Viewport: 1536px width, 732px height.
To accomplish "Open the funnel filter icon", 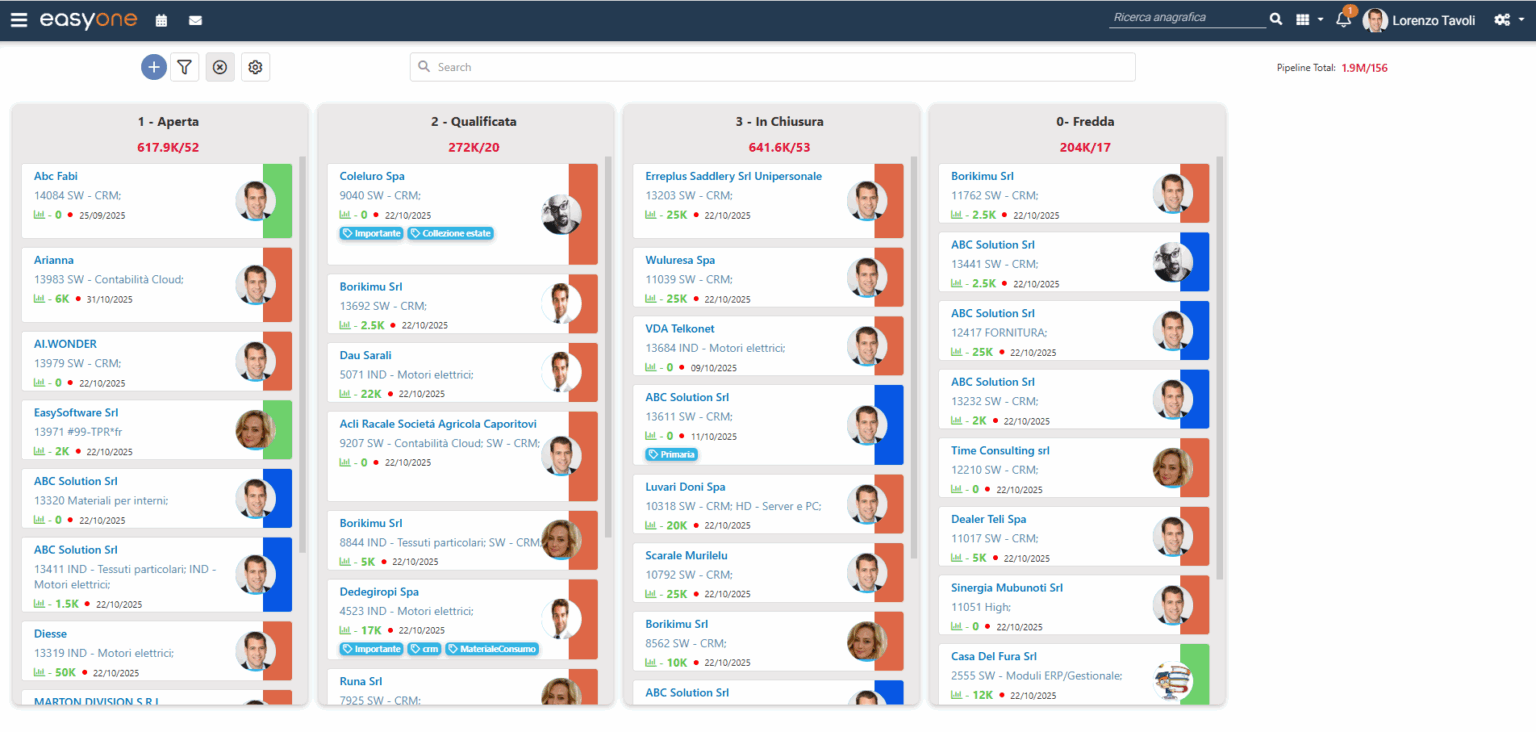I will 185,66.
